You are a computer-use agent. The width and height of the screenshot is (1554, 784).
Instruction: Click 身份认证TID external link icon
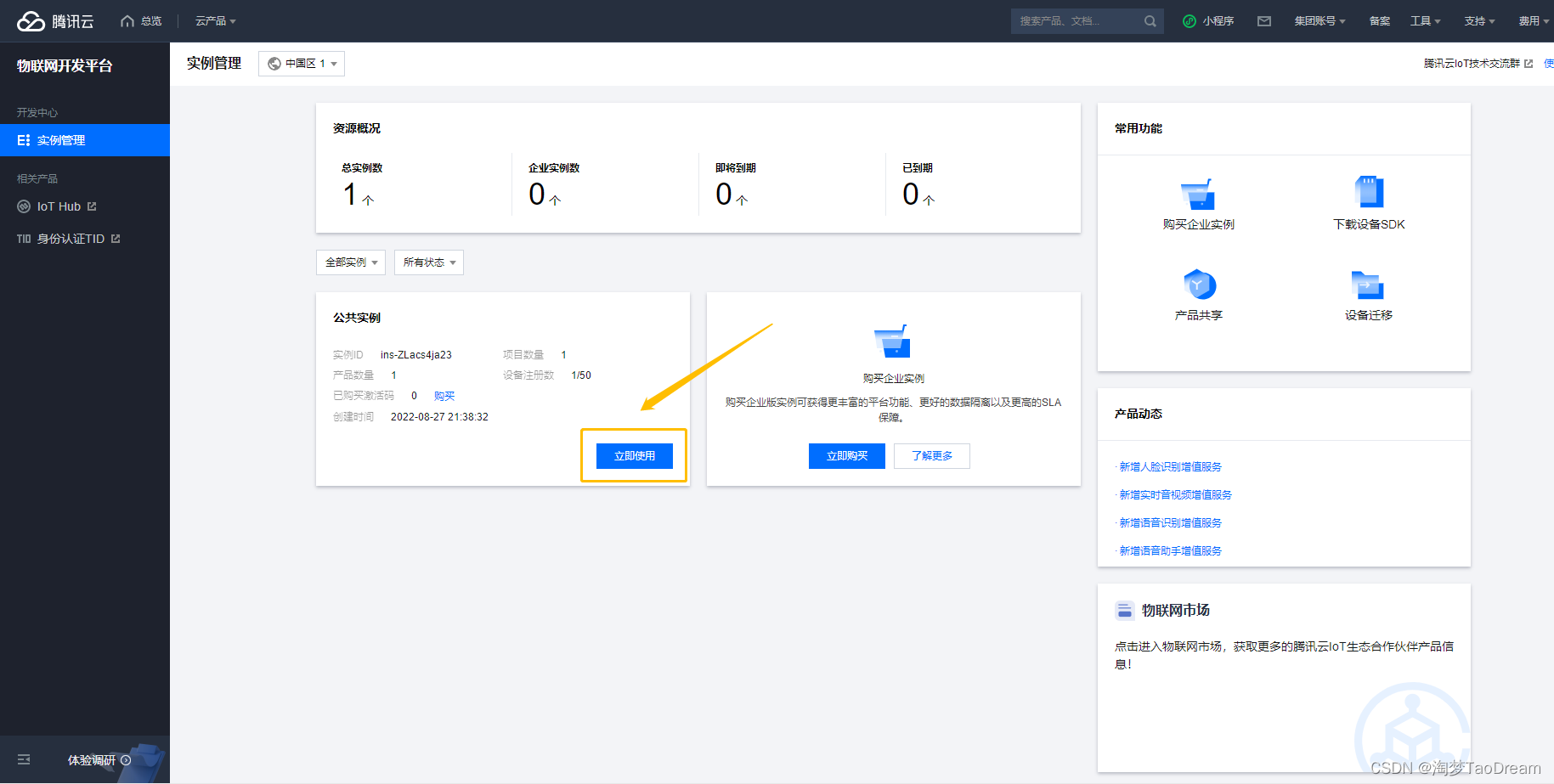tap(116, 239)
